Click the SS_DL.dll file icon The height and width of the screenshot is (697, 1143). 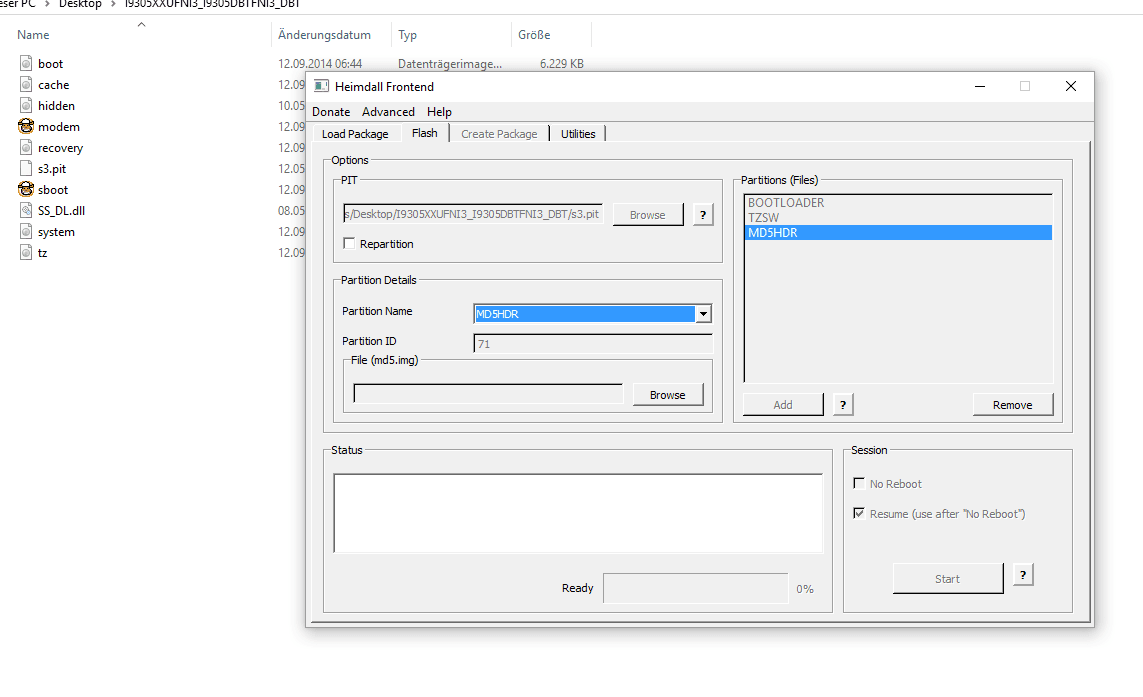pos(26,211)
